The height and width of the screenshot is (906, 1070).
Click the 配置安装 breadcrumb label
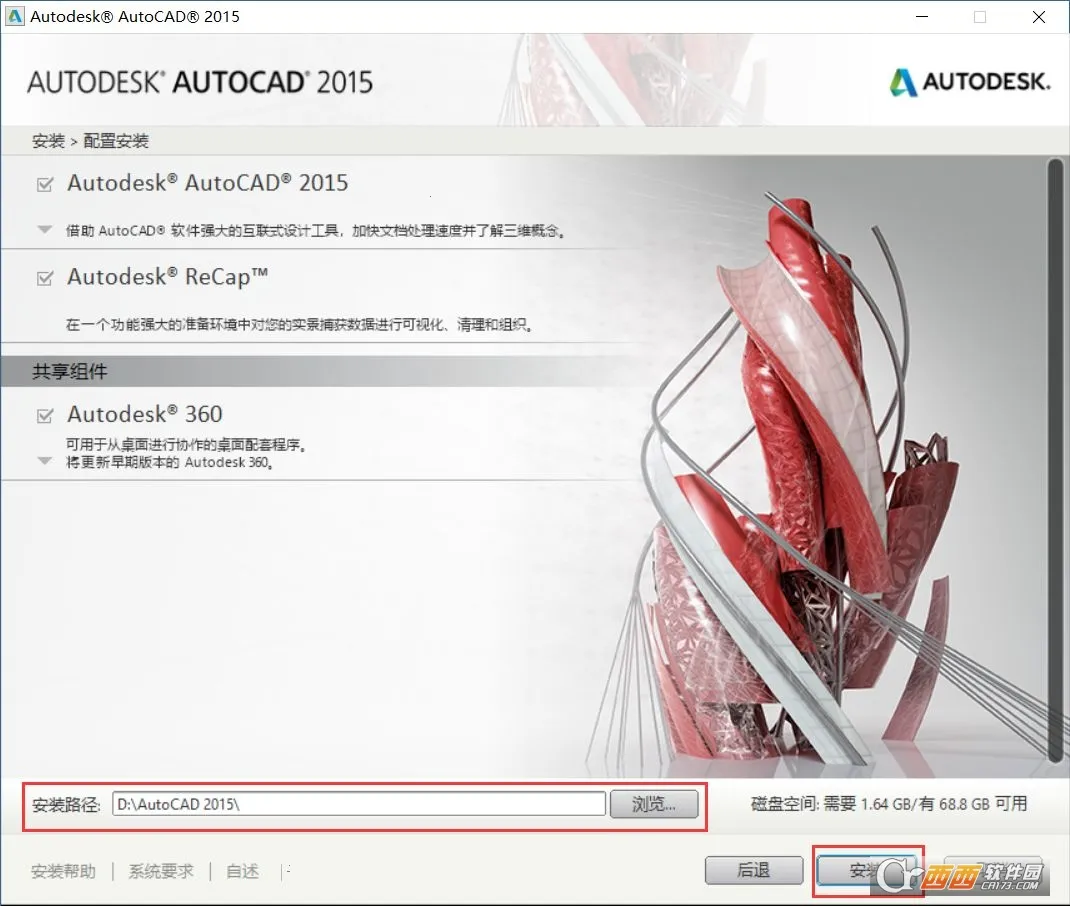coord(88,141)
